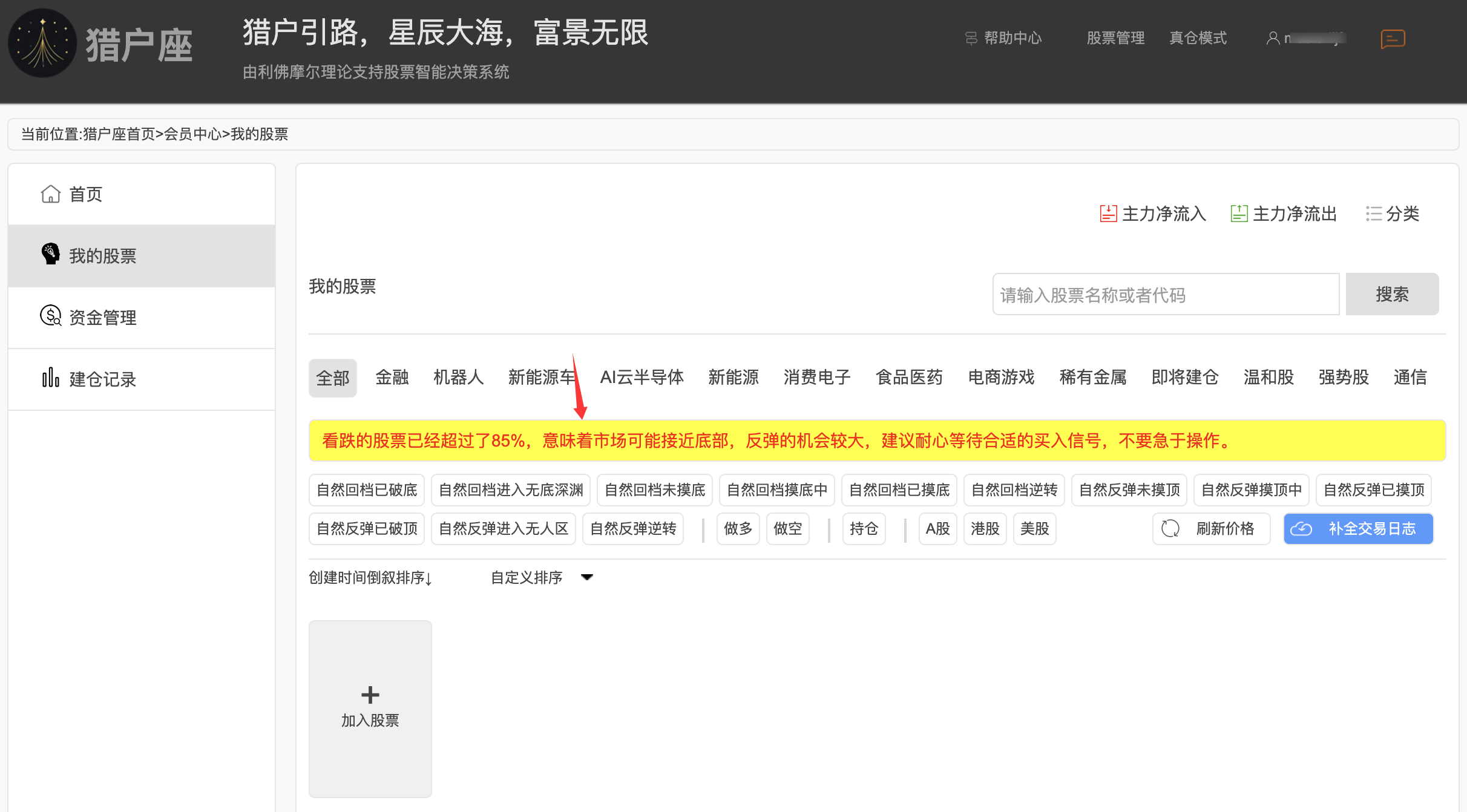Click the 搜索 button

coord(1393,294)
